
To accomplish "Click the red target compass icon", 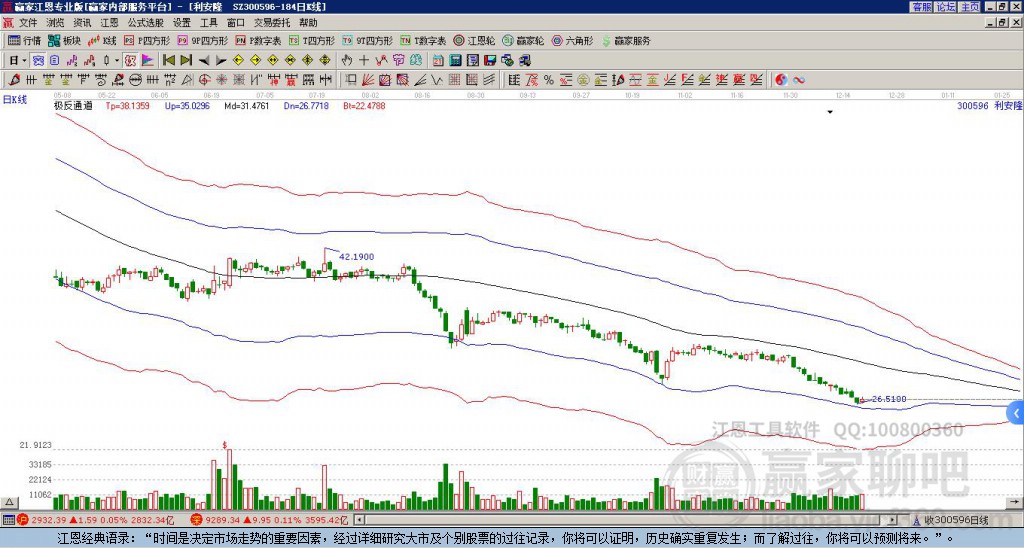I will pos(204,80).
